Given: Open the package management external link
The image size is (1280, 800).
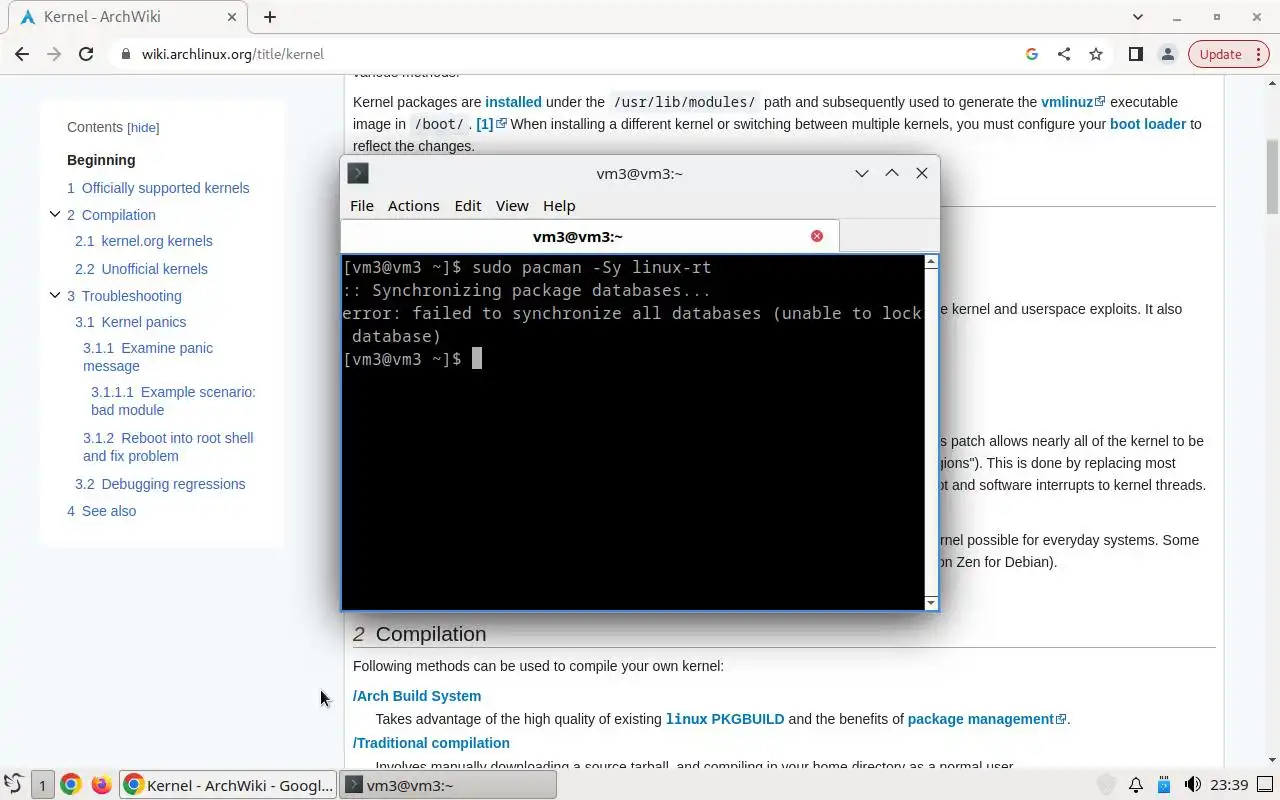Looking at the screenshot, I should pyautogui.click(x=986, y=719).
